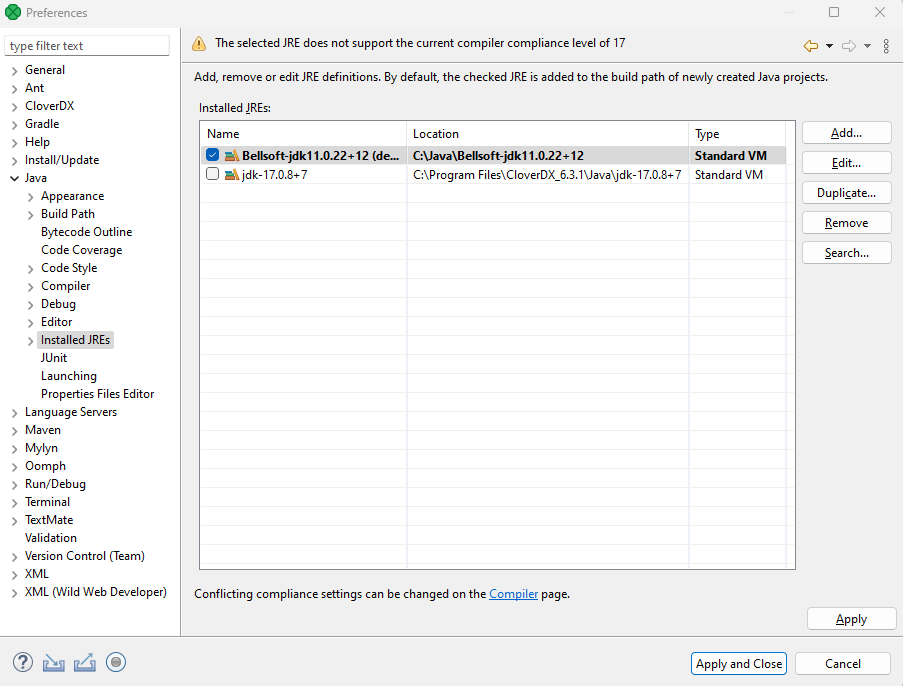The width and height of the screenshot is (903, 686).
Task: Open Help from the bottom-left question mark icon
Action: click(x=22, y=661)
